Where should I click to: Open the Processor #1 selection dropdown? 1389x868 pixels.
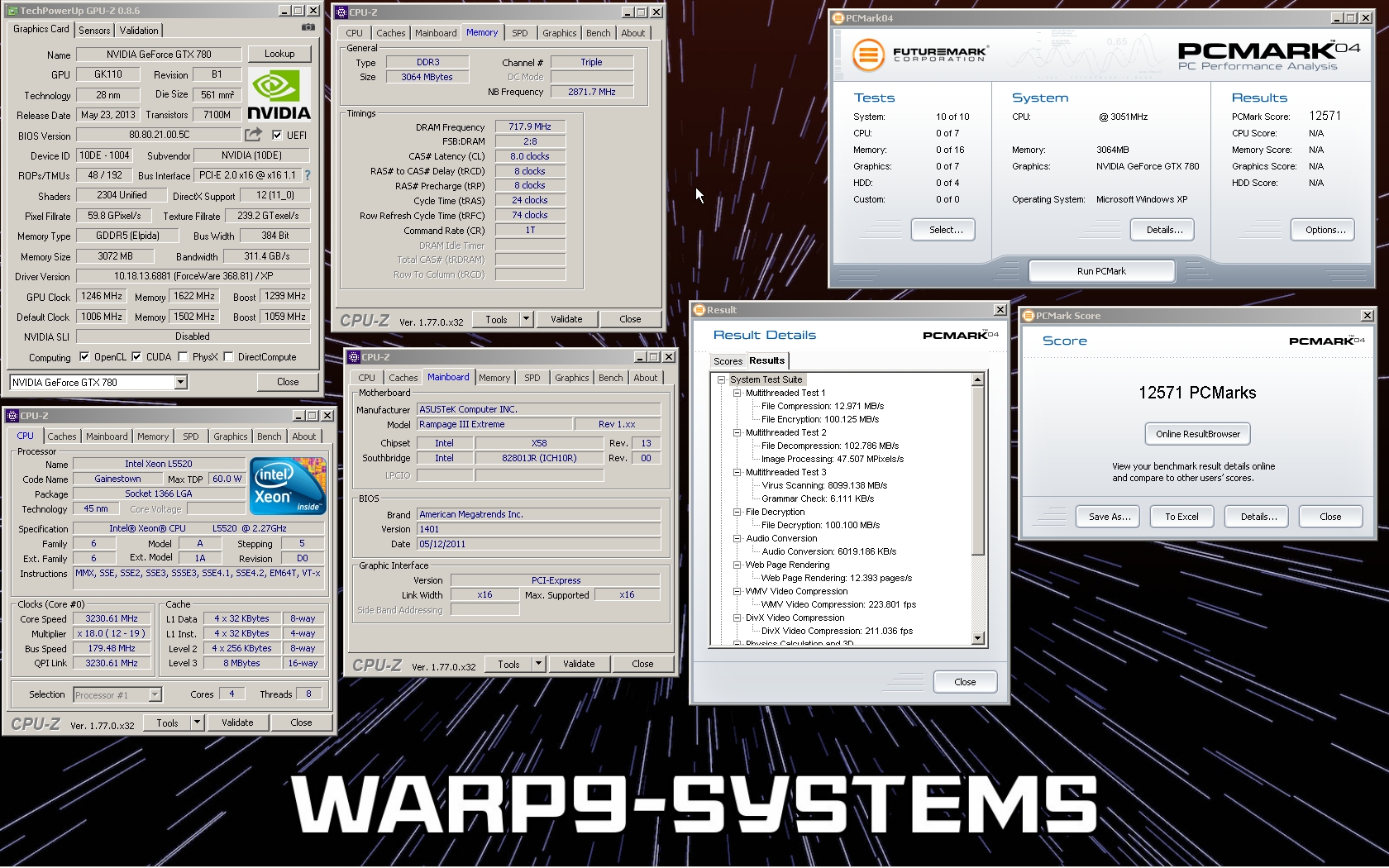click(x=155, y=695)
